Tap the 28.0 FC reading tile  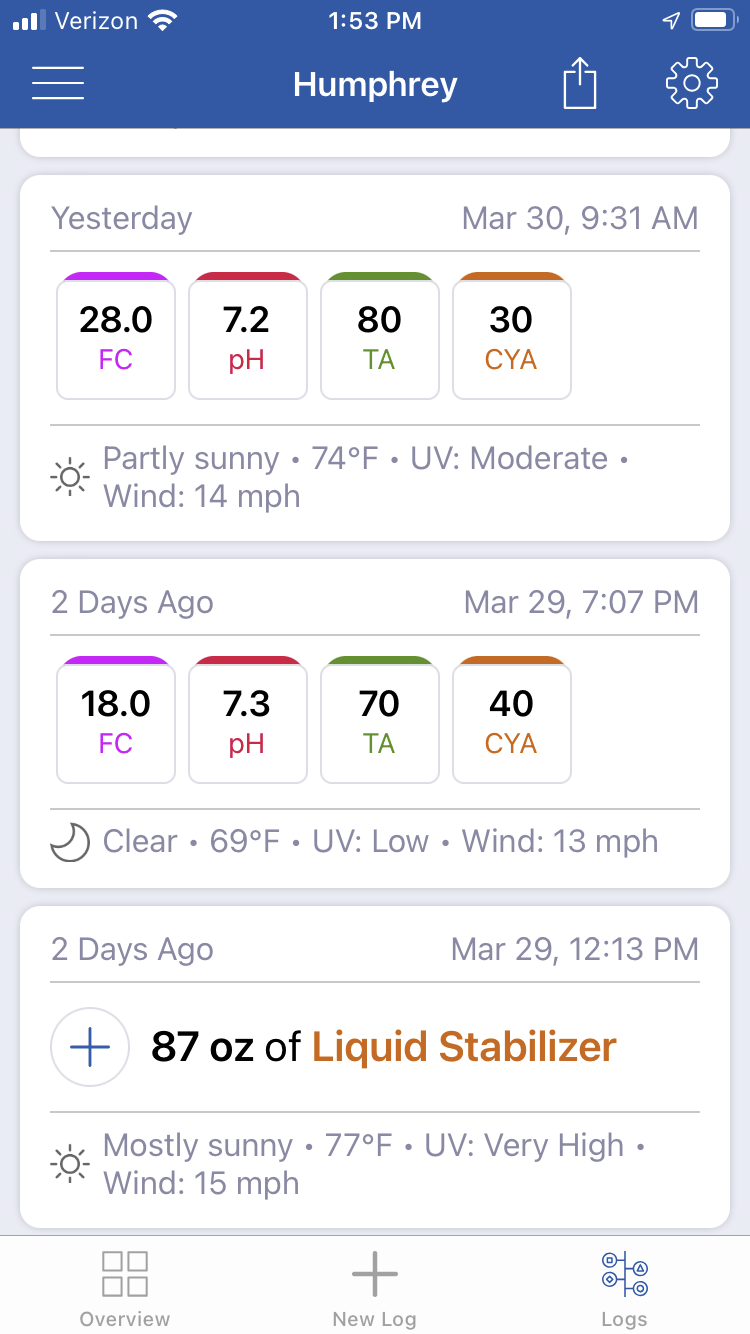click(x=116, y=336)
